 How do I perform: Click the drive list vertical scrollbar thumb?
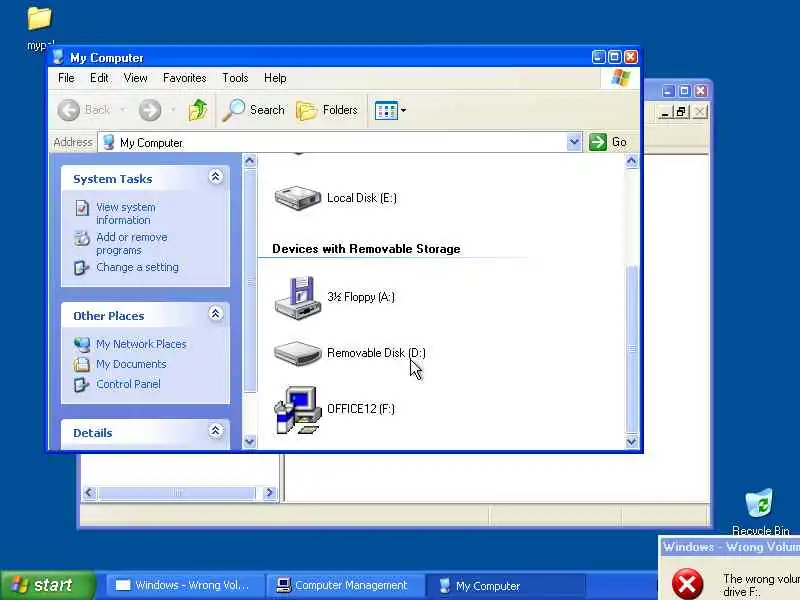632,349
